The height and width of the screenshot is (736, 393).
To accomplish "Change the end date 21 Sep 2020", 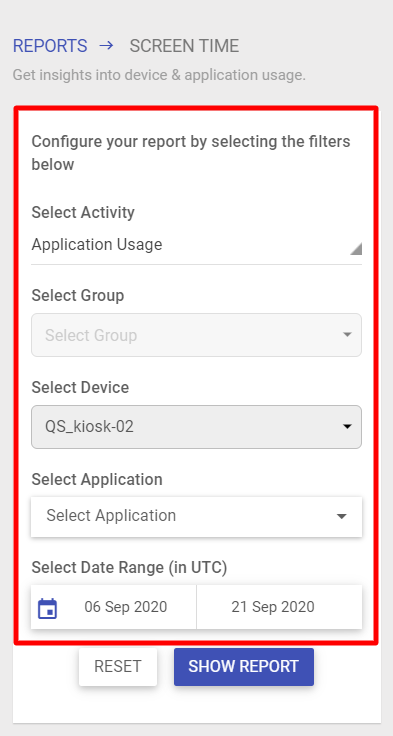I will point(273,607).
